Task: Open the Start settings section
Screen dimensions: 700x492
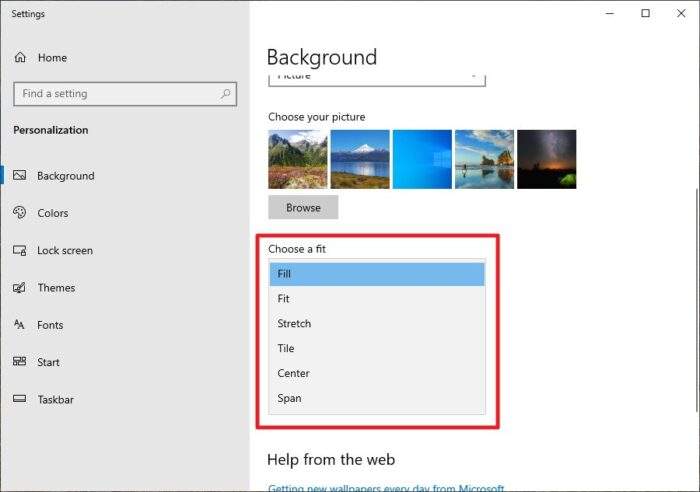Action: point(48,362)
